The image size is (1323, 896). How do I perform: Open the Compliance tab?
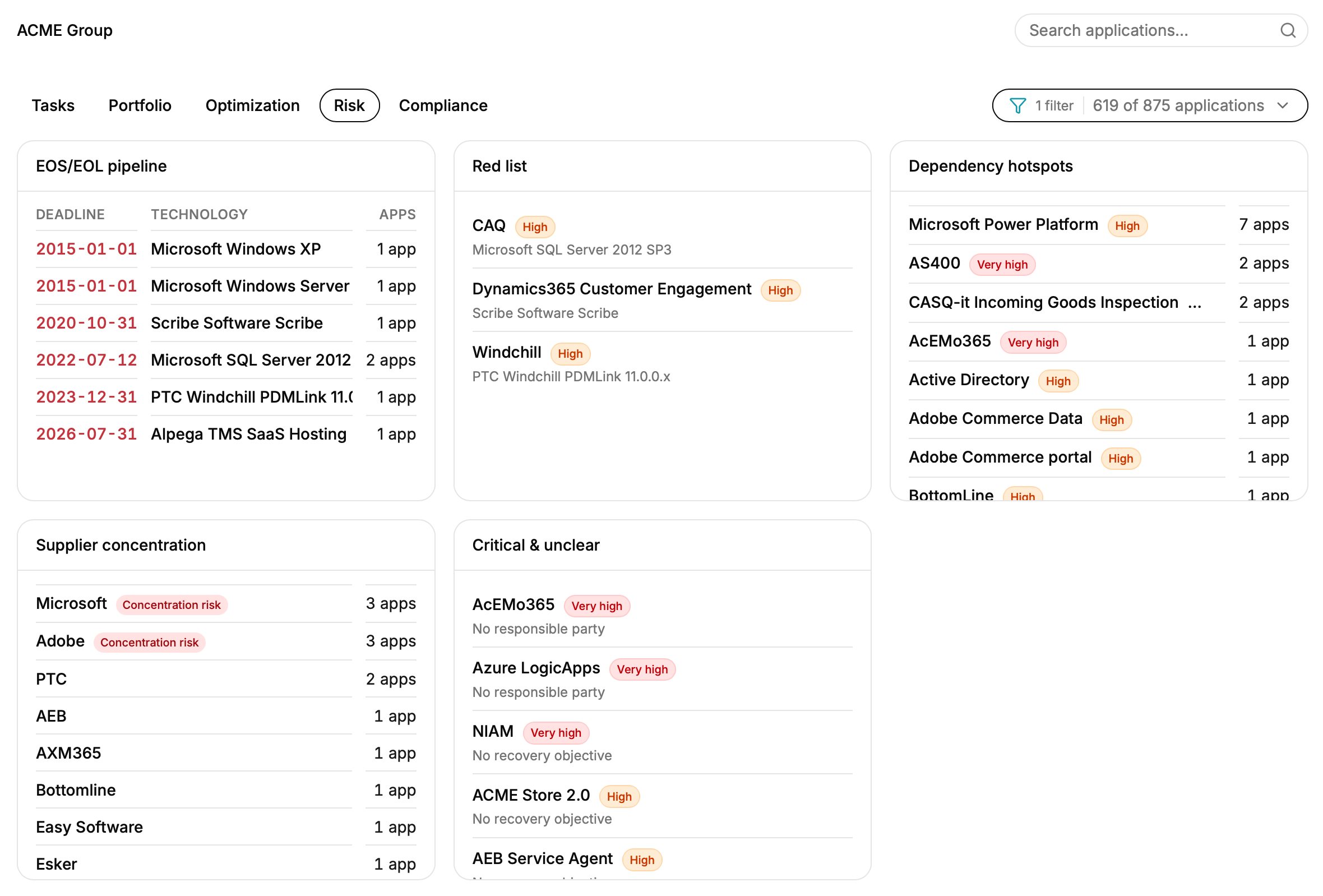click(x=443, y=105)
